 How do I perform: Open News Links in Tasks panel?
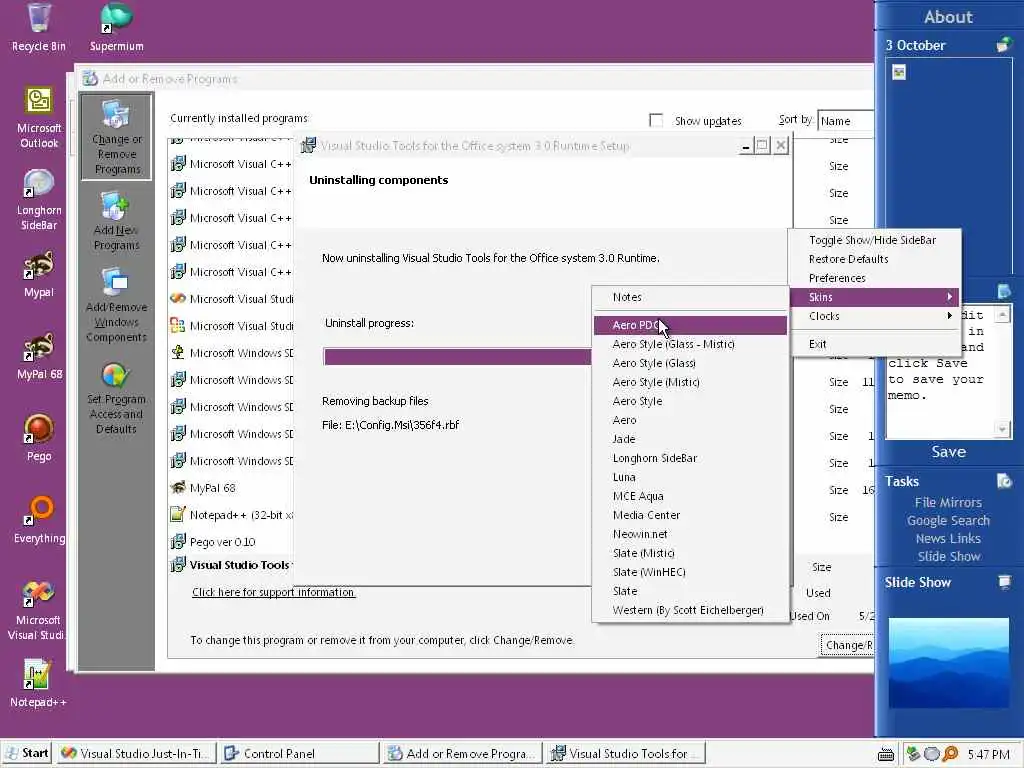[x=948, y=538]
